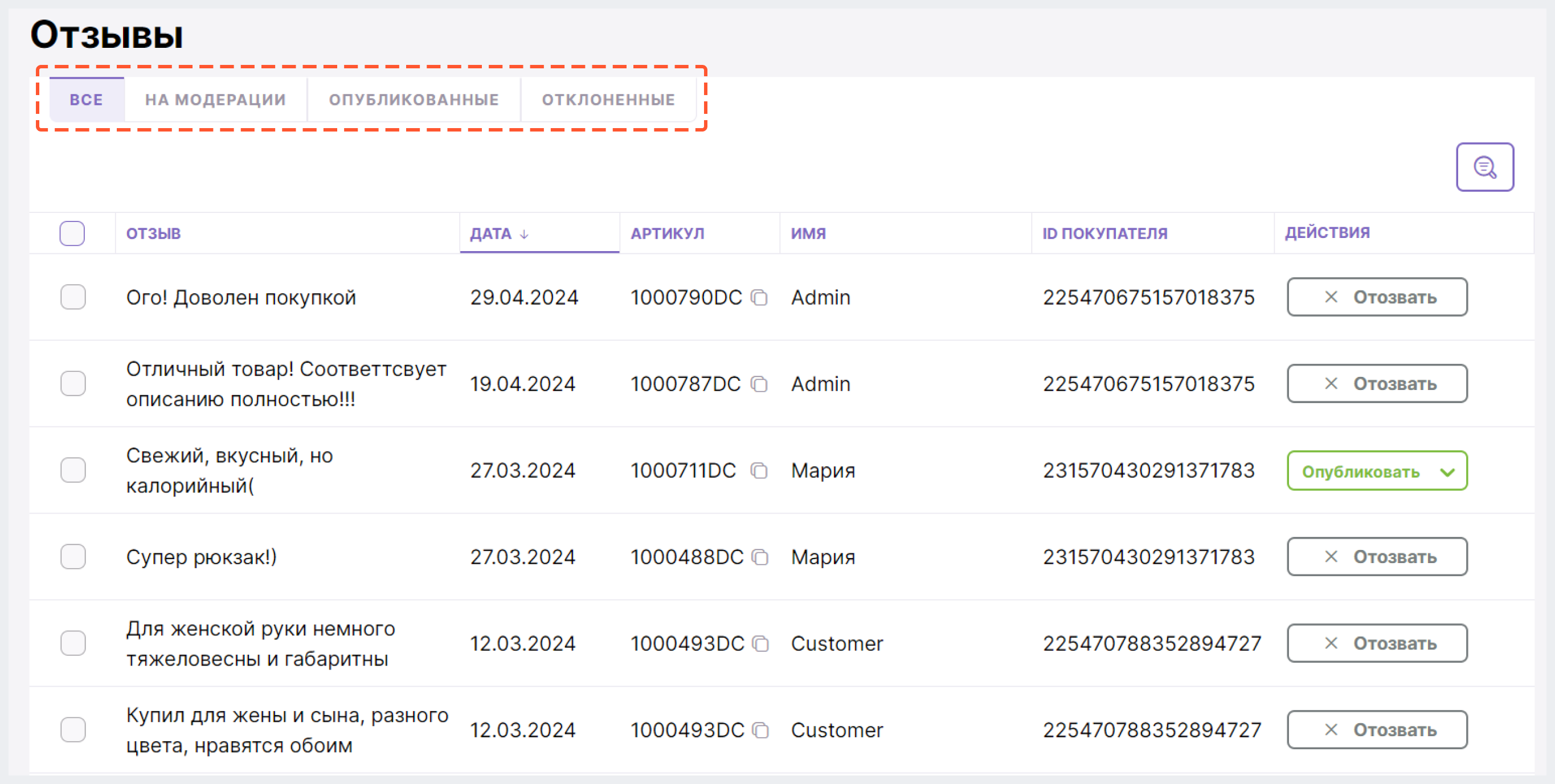Image resolution: width=1555 pixels, height=784 pixels.
Task: Copy article 1000493DC in 'Для женской руки' row
Action: click(761, 643)
